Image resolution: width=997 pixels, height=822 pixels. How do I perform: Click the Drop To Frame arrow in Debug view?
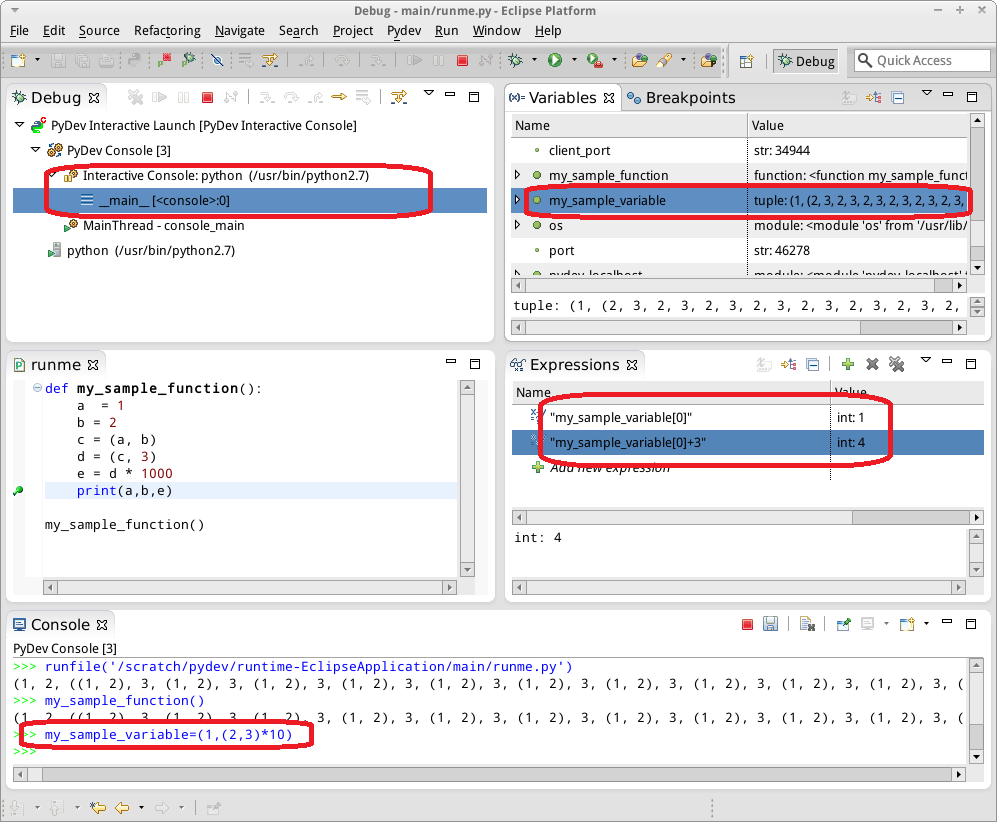pyautogui.click(x=339, y=97)
